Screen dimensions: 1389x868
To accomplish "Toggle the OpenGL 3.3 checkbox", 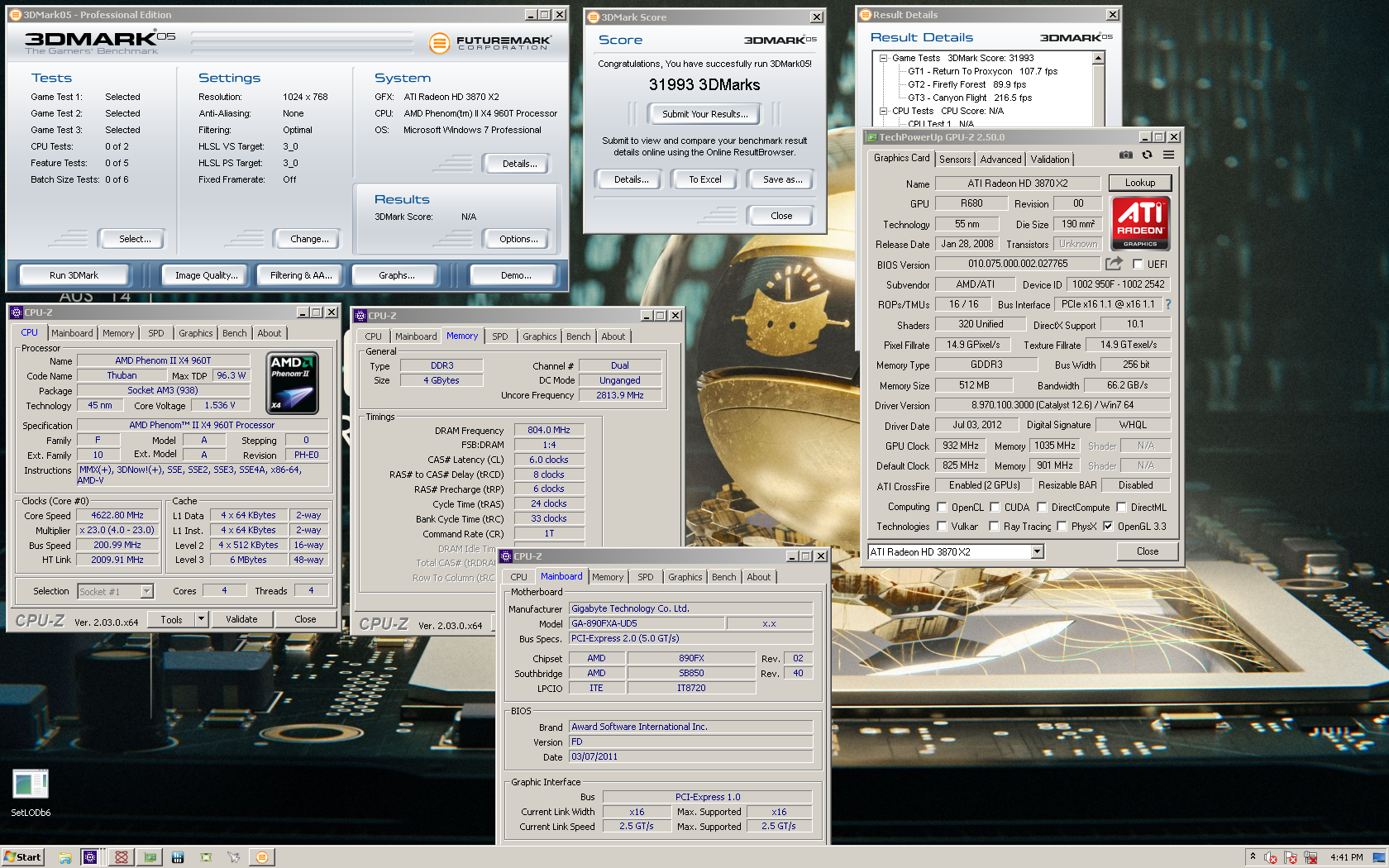I will 1108,526.
